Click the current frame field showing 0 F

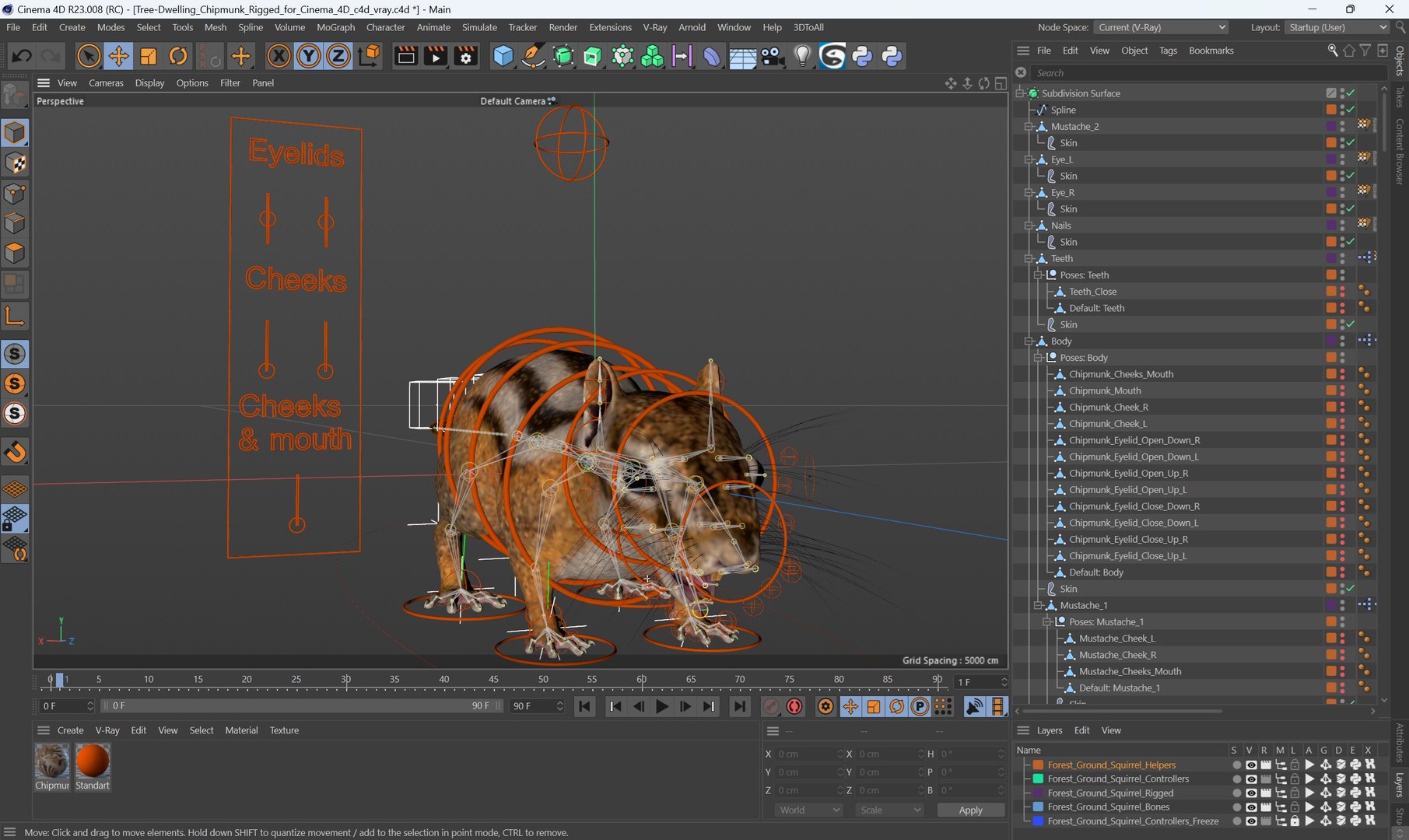click(66, 706)
